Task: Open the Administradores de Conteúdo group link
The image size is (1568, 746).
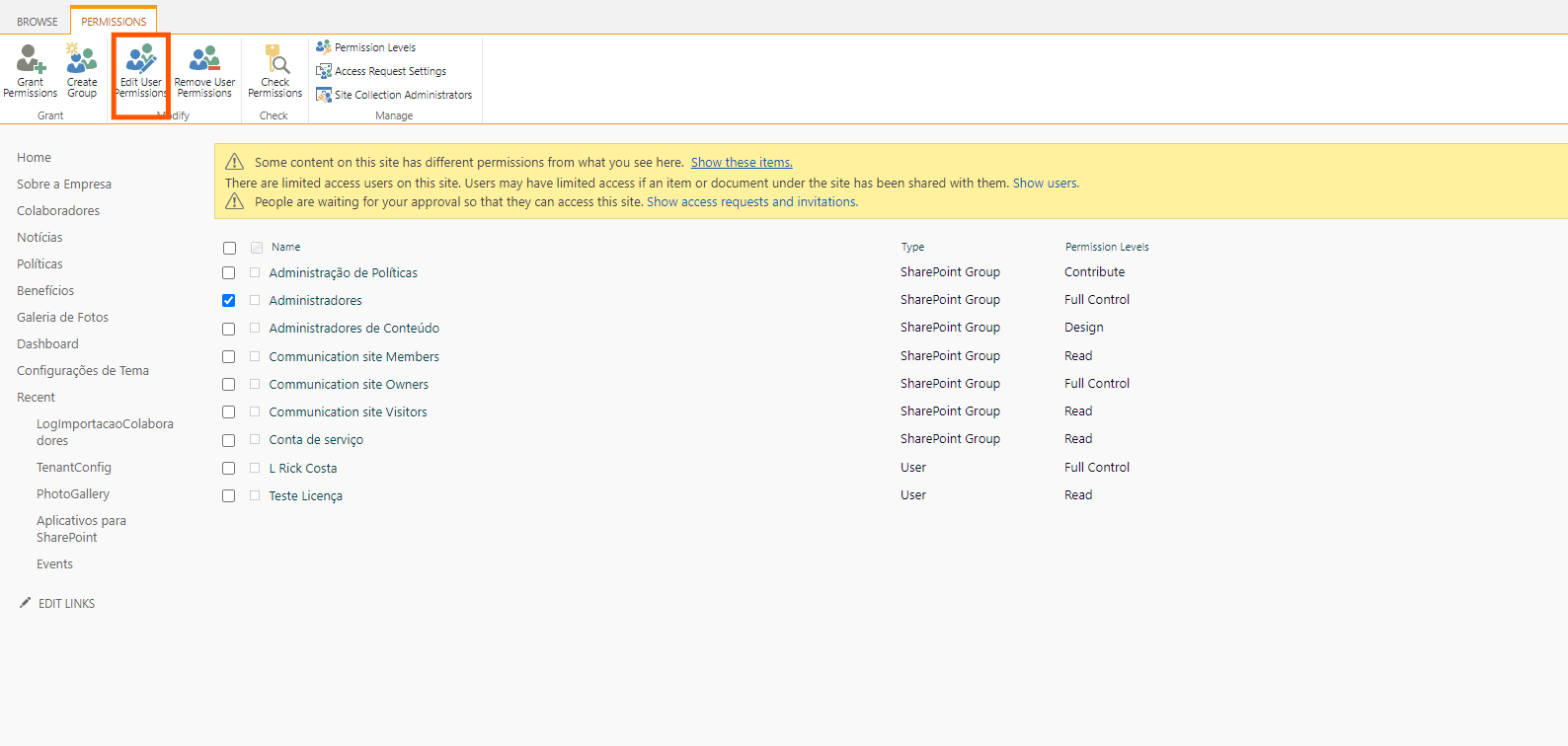Action: point(353,329)
